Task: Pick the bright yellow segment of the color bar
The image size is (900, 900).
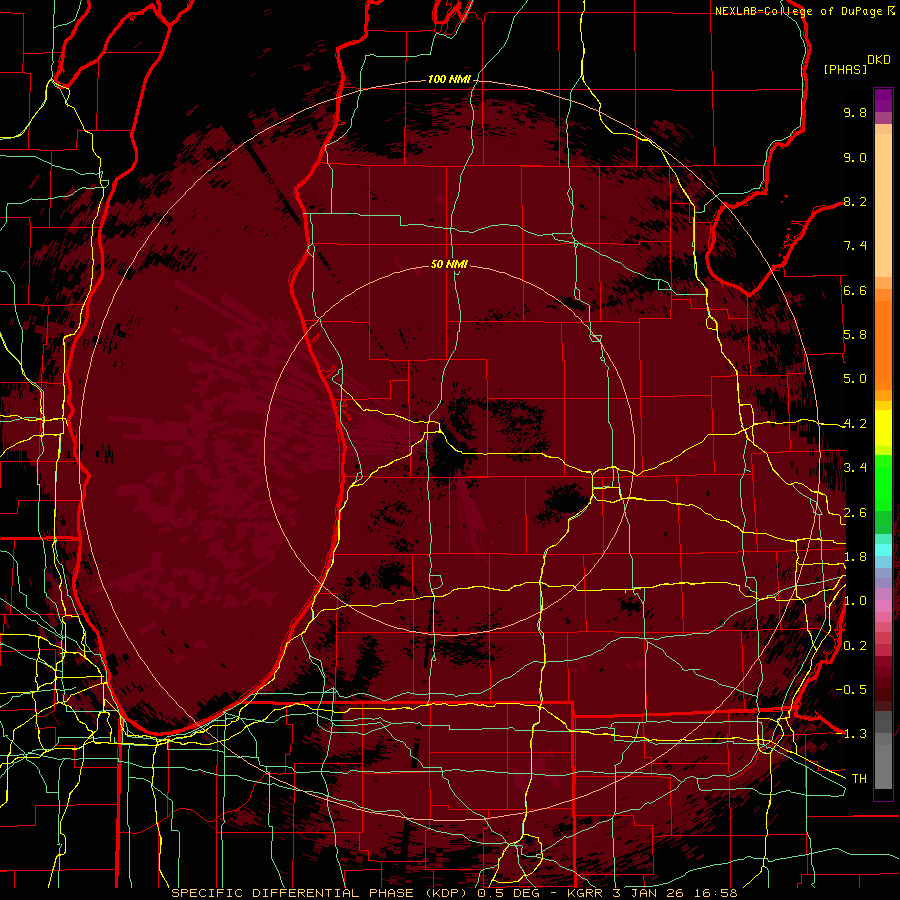Action: click(883, 428)
